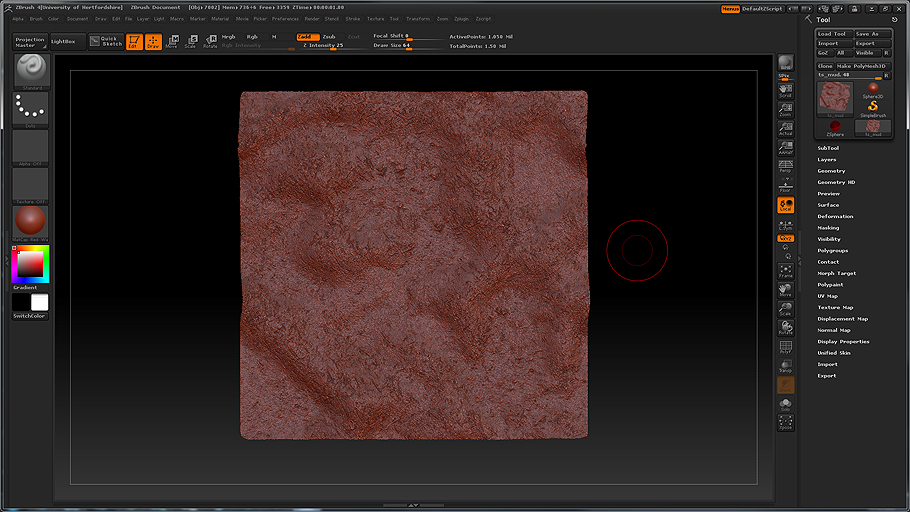Screen dimensions: 910x512
Task: Toggle Local symmetry mode
Action: (785, 205)
